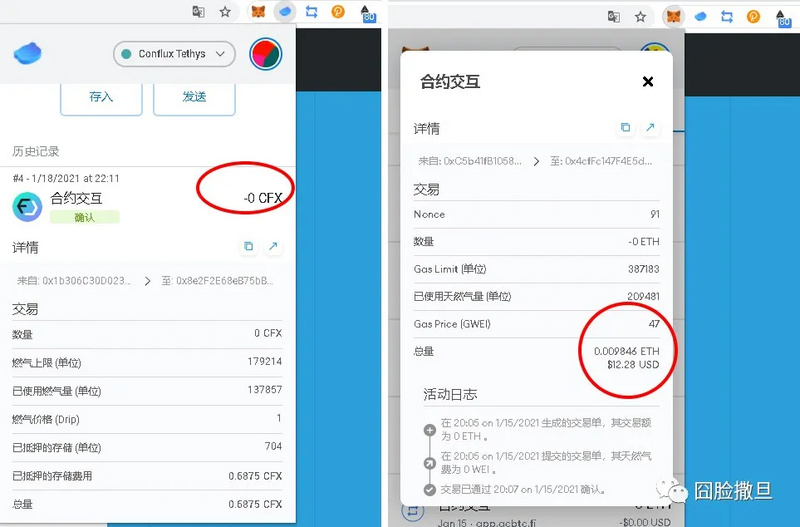The image size is (800, 527).
Task: Open Etherscan link icon in the MetaMask 详情 section
Action: click(x=650, y=128)
